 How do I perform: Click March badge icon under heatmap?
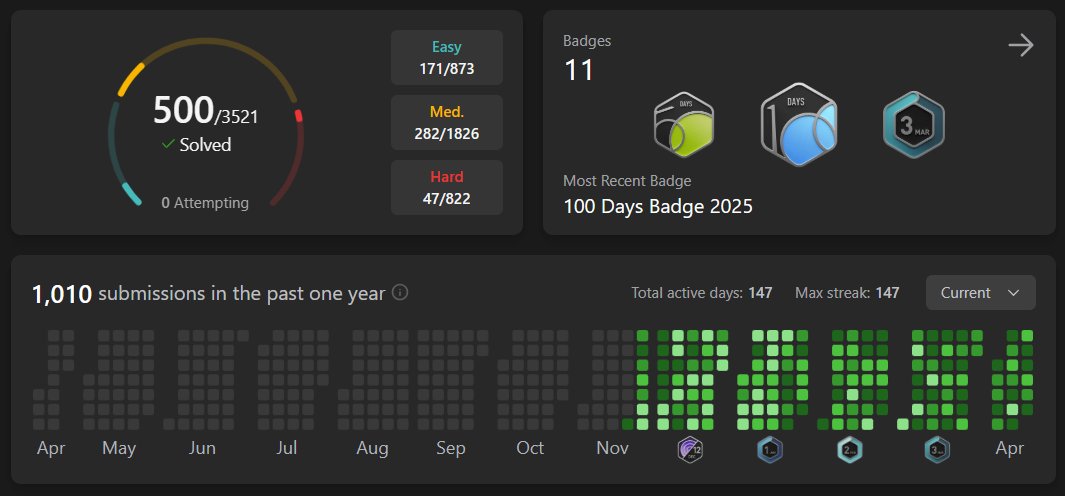[937, 449]
